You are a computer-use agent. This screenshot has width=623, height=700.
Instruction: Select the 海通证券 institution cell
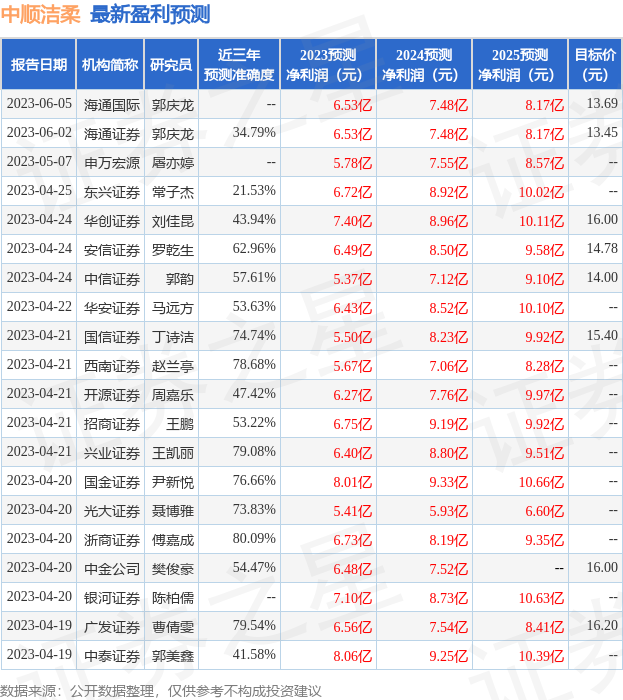(x=112, y=134)
